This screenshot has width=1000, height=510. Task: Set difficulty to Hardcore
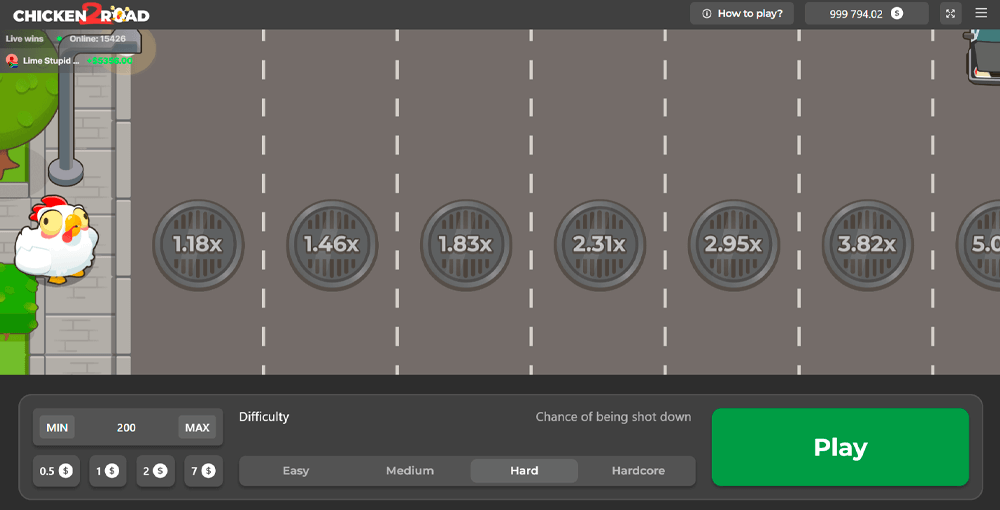(x=638, y=471)
